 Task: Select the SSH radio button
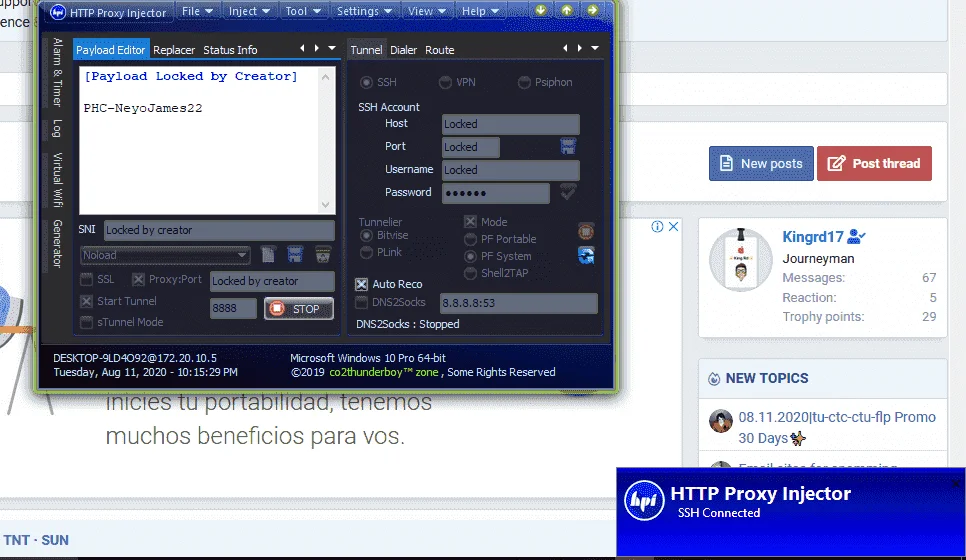click(367, 82)
